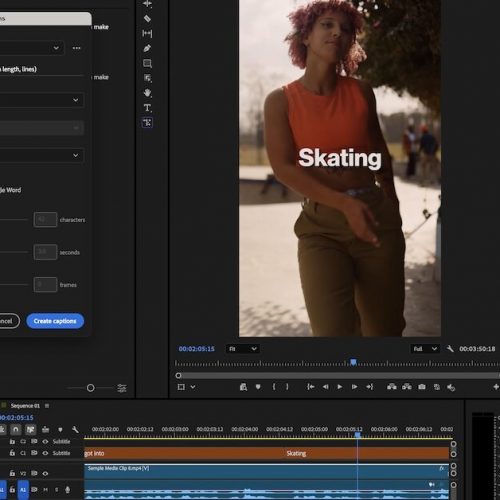Open the second dropdown in captions dialog
Image resolution: width=500 pixels, height=500 pixels.
(x=41, y=100)
